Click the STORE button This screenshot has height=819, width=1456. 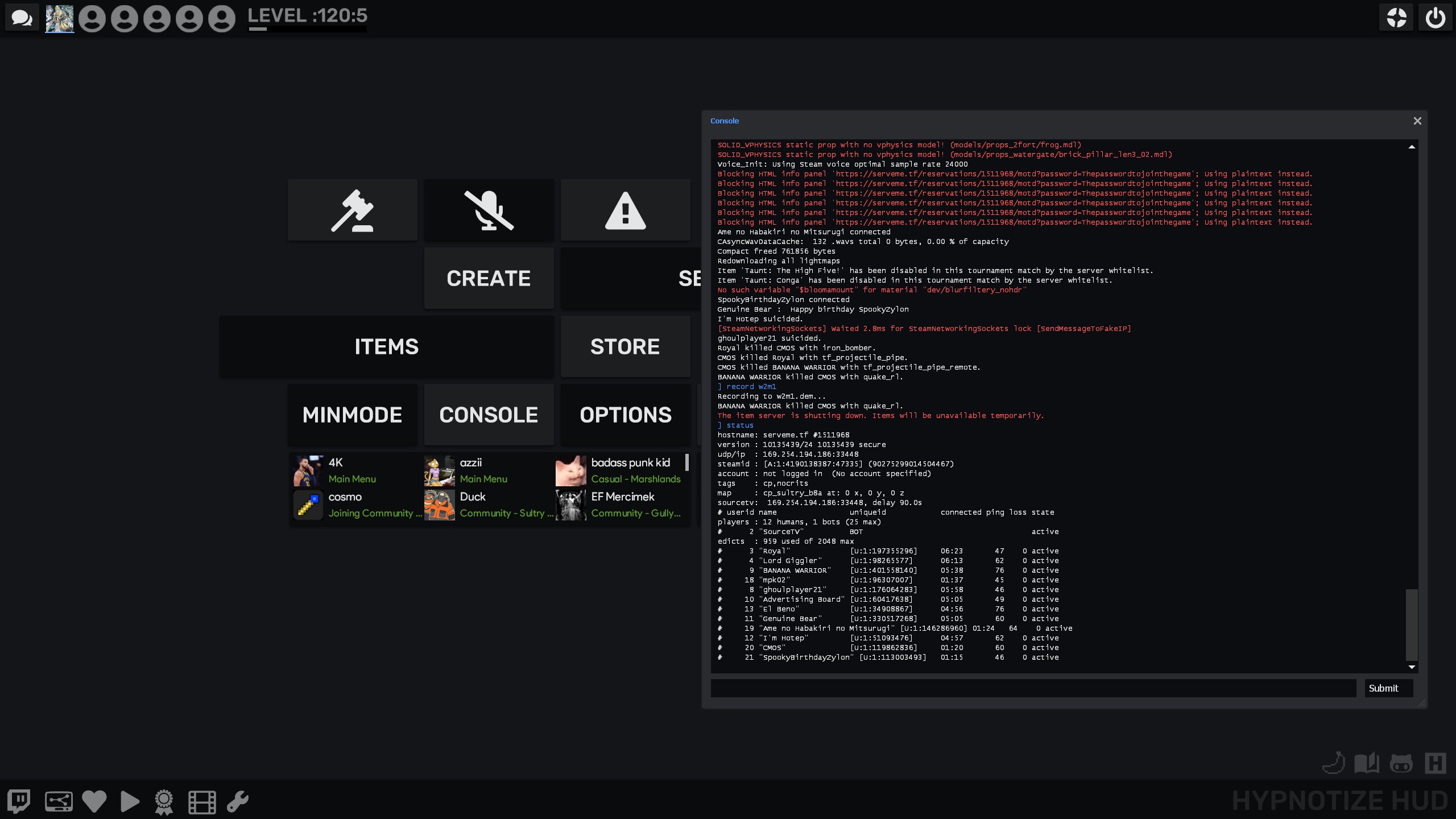coord(625,346)
